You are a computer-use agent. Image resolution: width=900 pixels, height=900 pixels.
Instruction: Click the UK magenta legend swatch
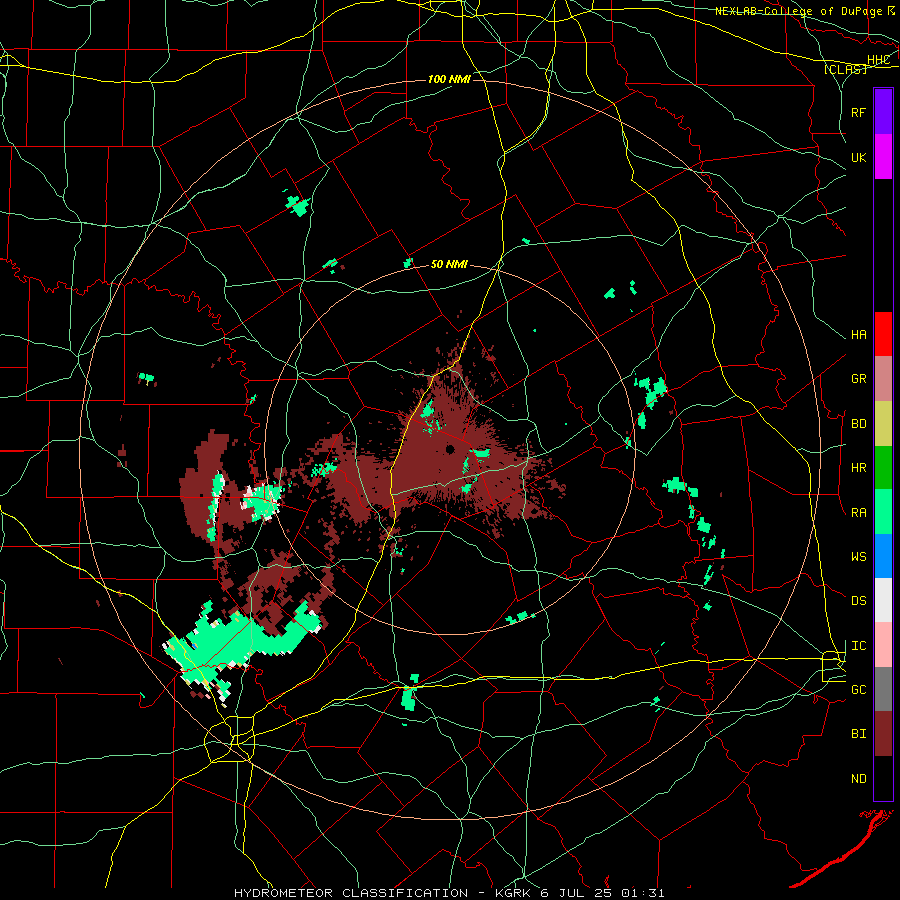tap(883, 157)
